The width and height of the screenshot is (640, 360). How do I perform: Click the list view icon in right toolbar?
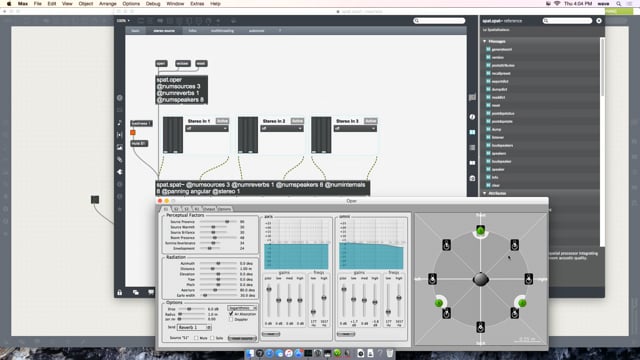[x=472, y=147]
